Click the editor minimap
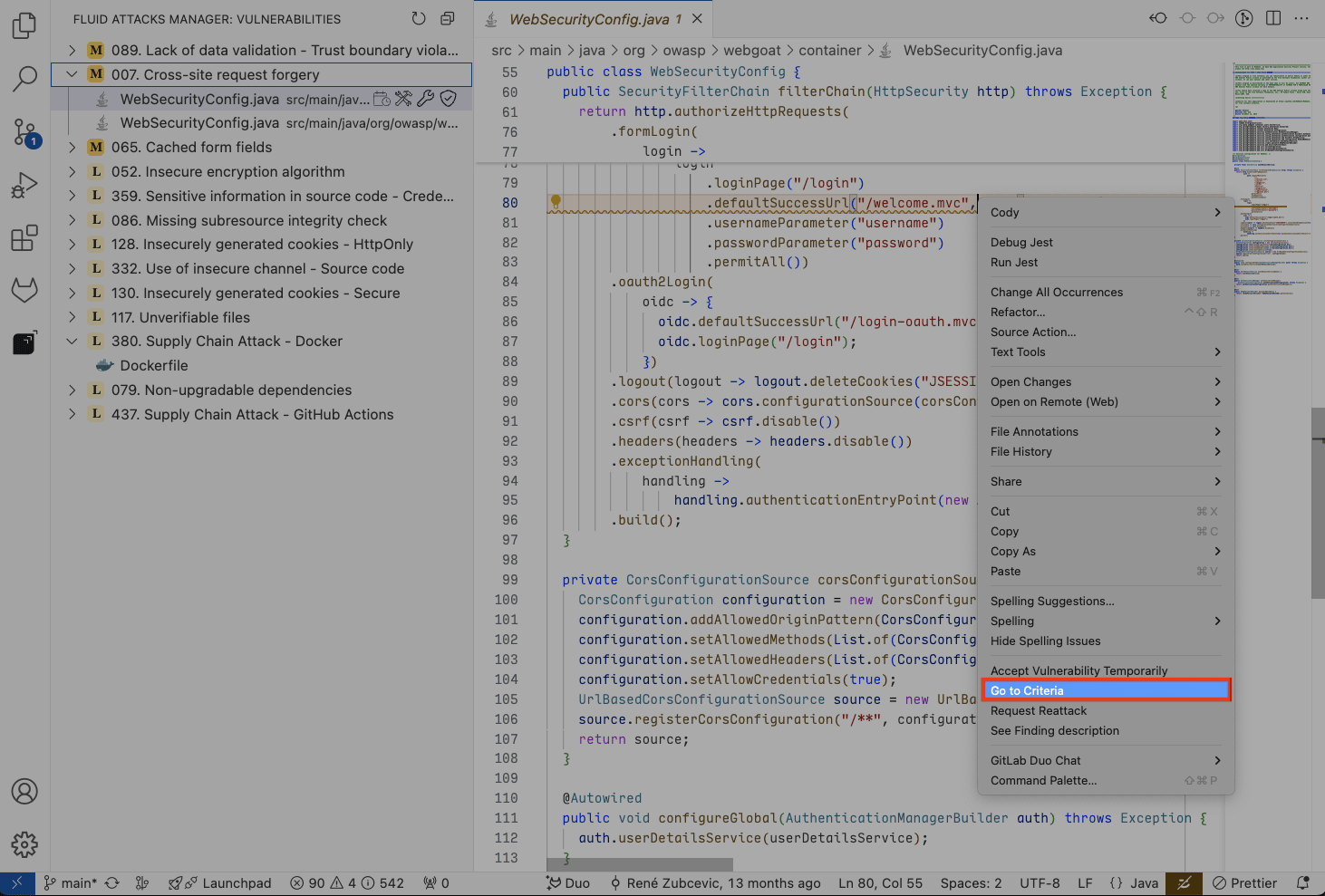Screen dimensions: 1325x896 click(1272, 181)
